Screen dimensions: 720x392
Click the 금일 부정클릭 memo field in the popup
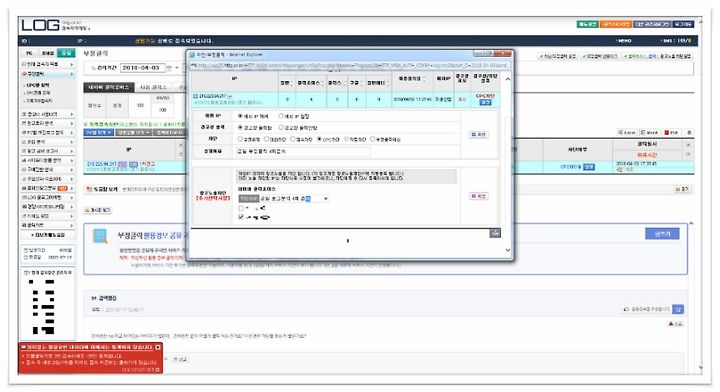click(303, 151)
